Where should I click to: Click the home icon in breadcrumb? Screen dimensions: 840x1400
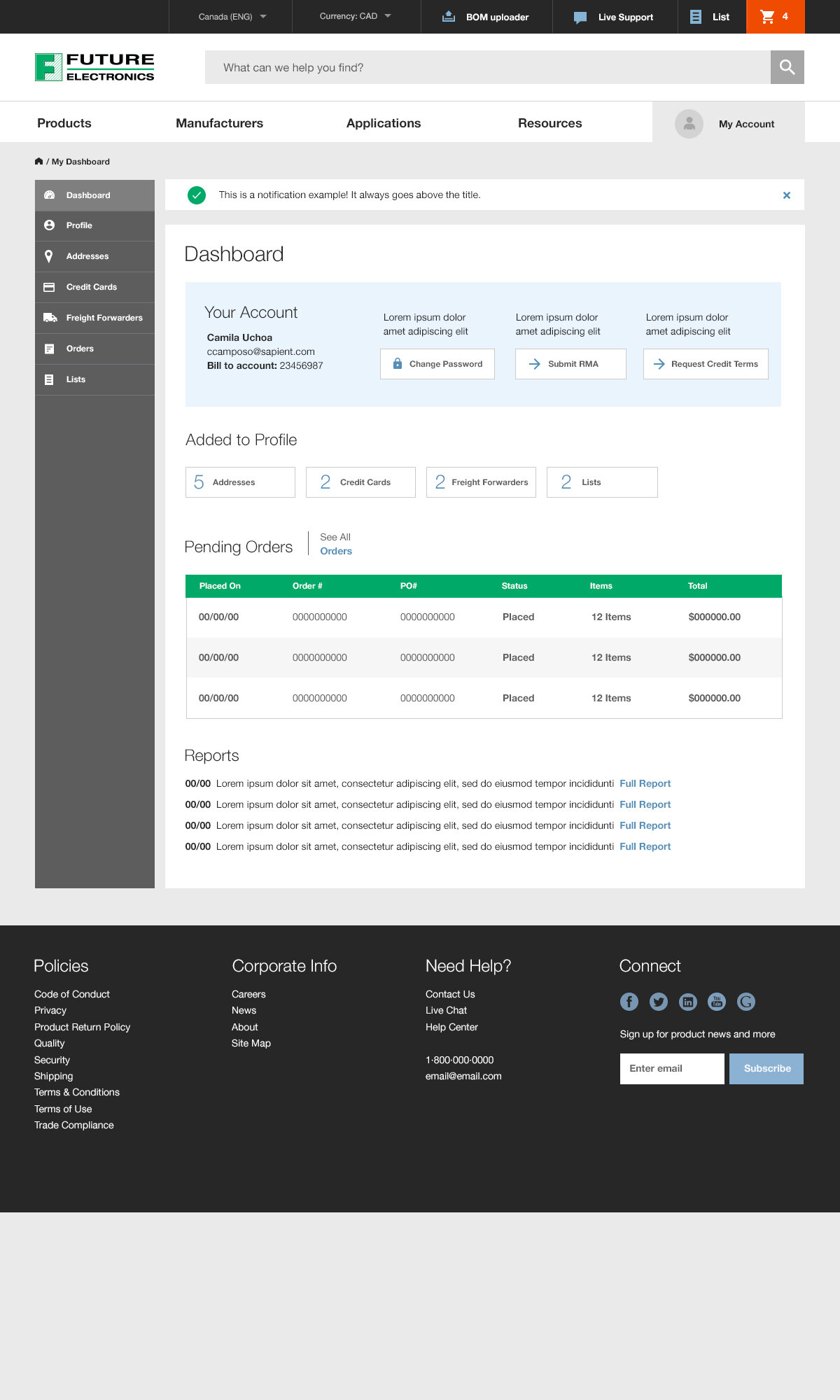38,161
